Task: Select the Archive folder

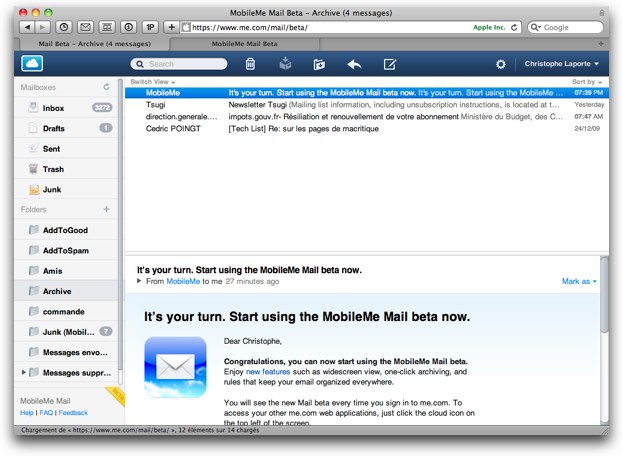Action: [x=66, y=291]
